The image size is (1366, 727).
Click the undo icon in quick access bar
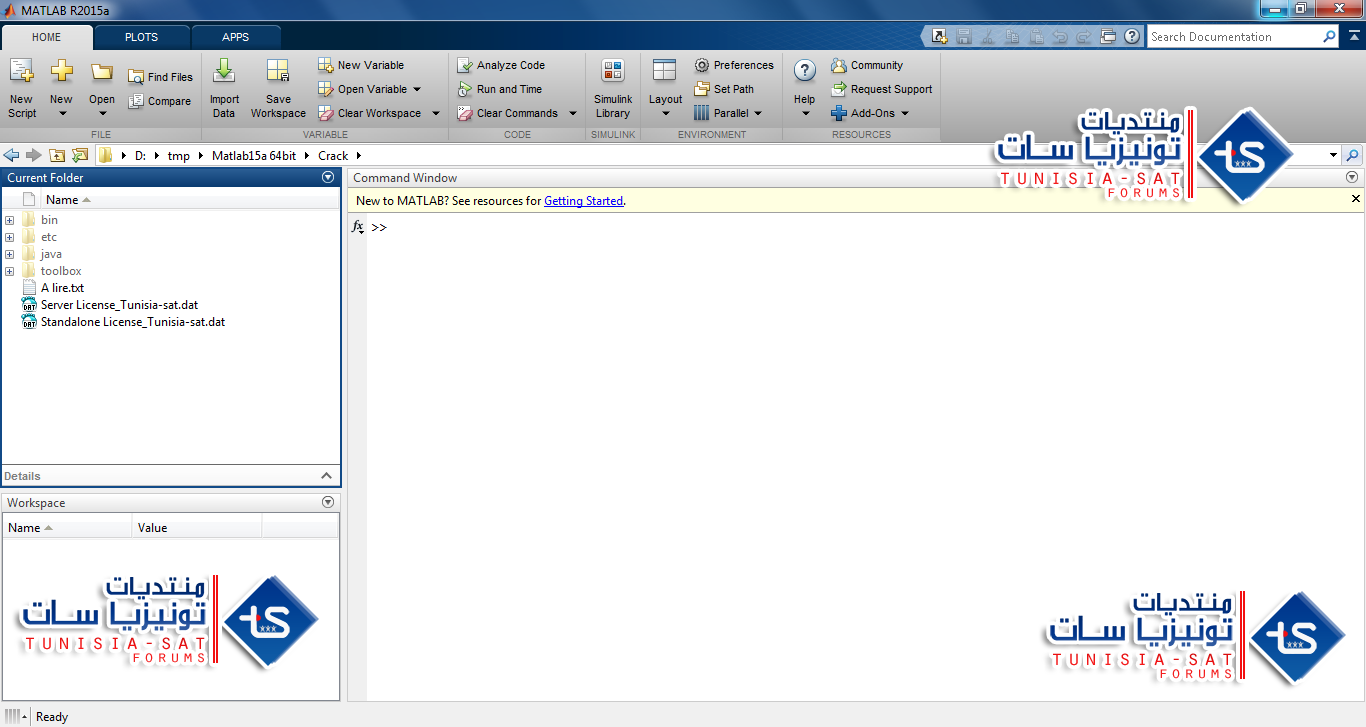coord(1060,36)
